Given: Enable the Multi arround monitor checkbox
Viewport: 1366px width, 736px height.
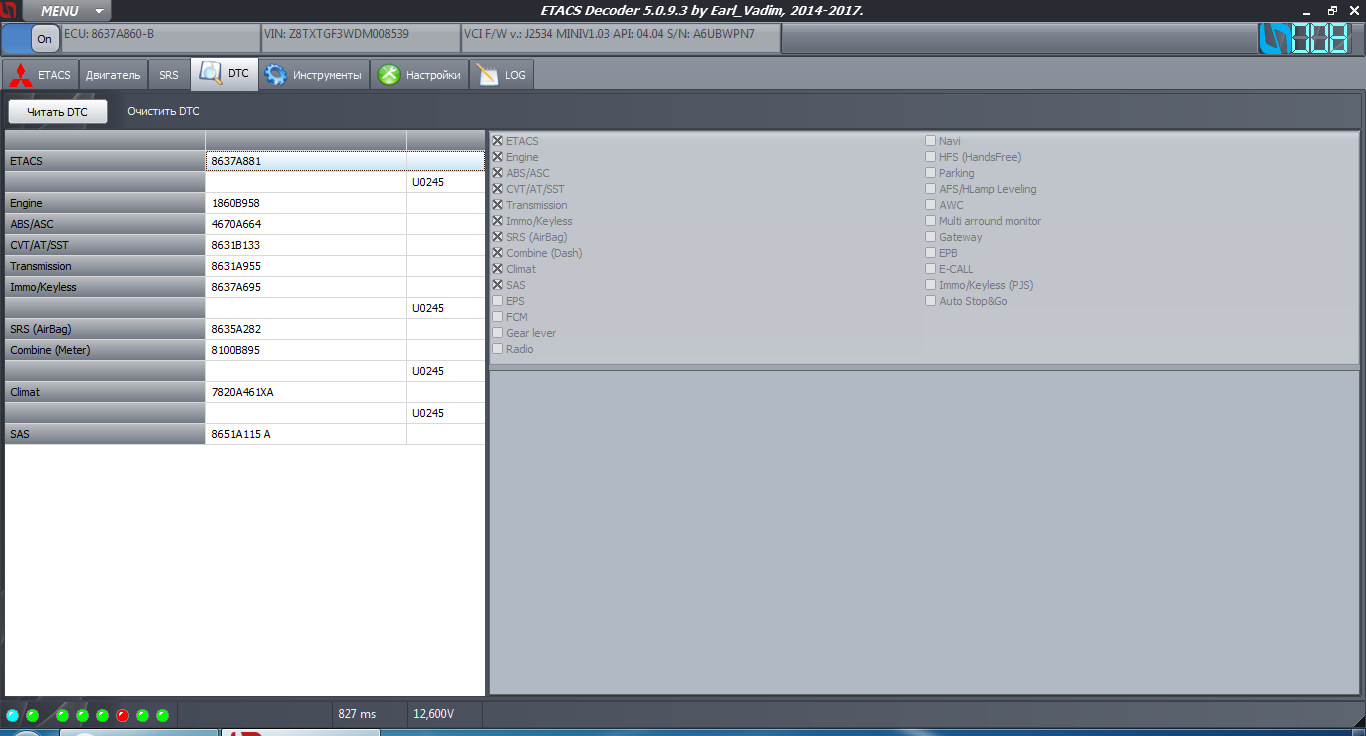Looking at the screenshot, I should coord(931,221).
